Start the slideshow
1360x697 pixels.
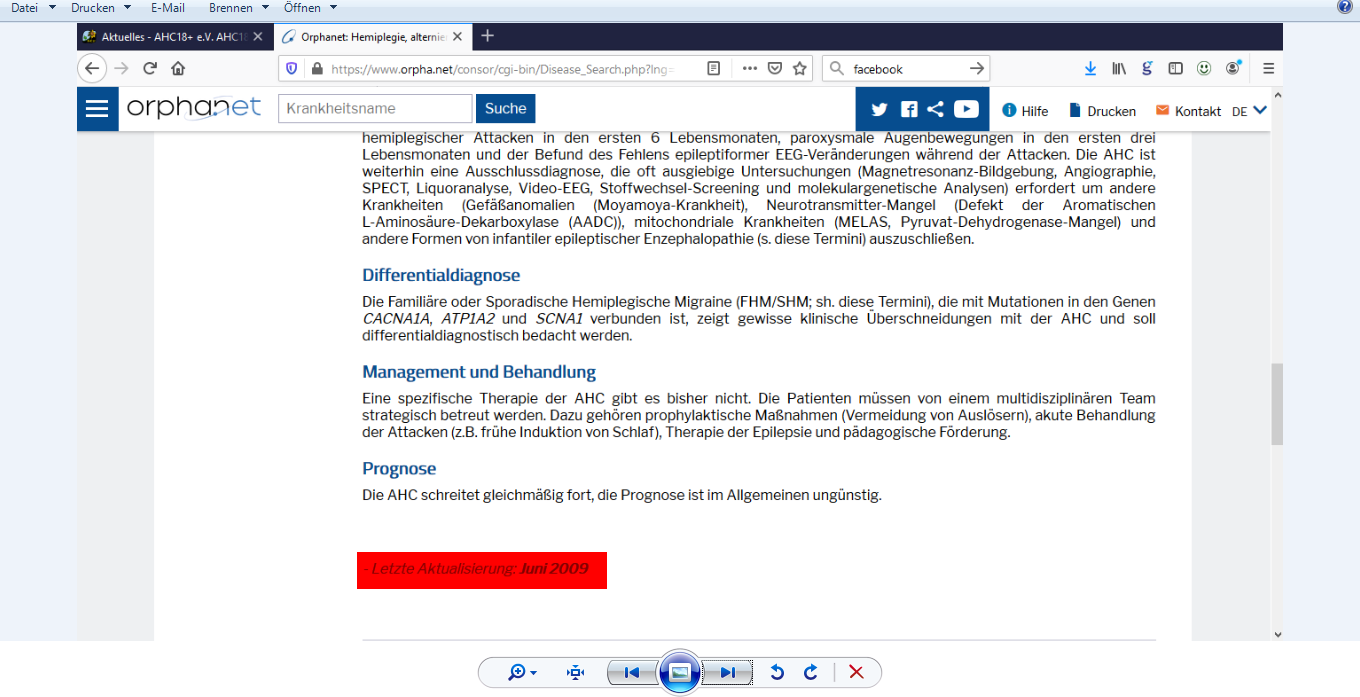[679, 672]
